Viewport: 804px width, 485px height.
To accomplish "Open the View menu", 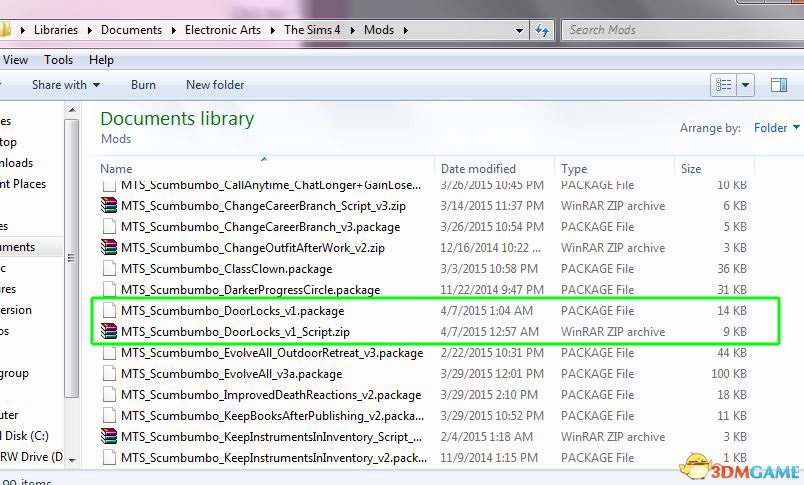I will tap(15, 60).
